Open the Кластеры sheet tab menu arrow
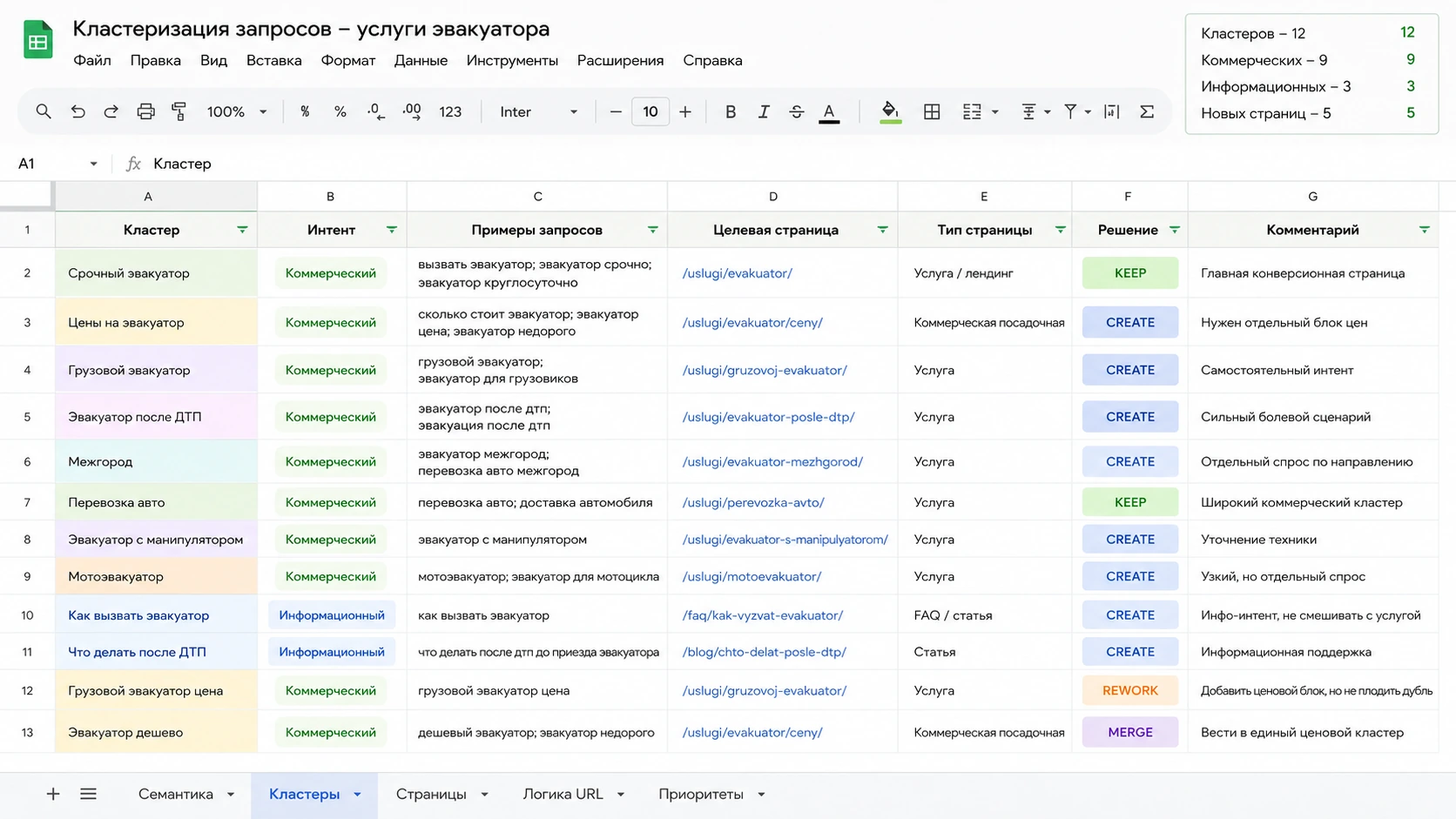The image size is (1456, 819). pyautogui.click(x=357, y=795)
